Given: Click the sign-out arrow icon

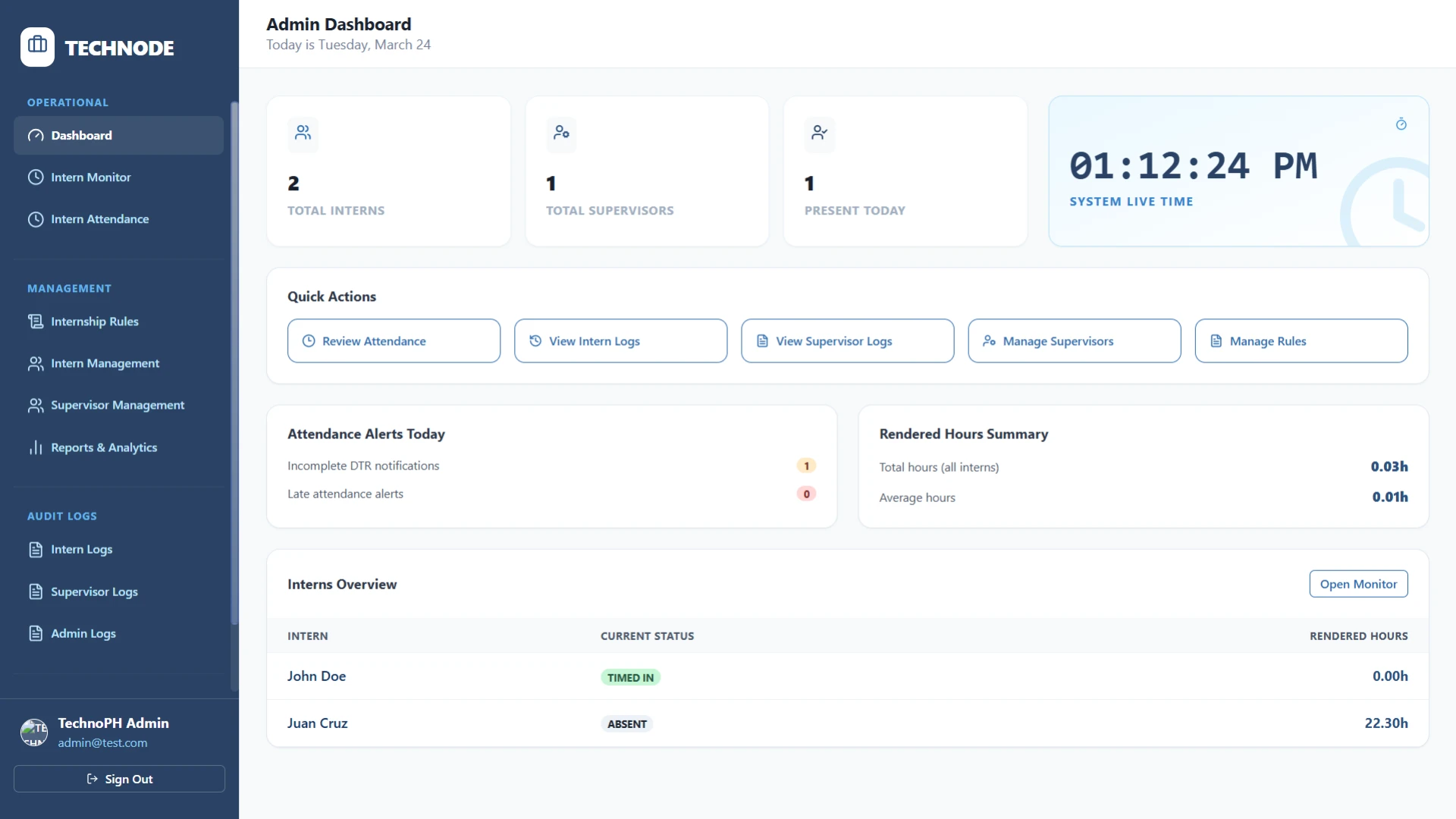Looking at the screenshot, I should point(93,779).
